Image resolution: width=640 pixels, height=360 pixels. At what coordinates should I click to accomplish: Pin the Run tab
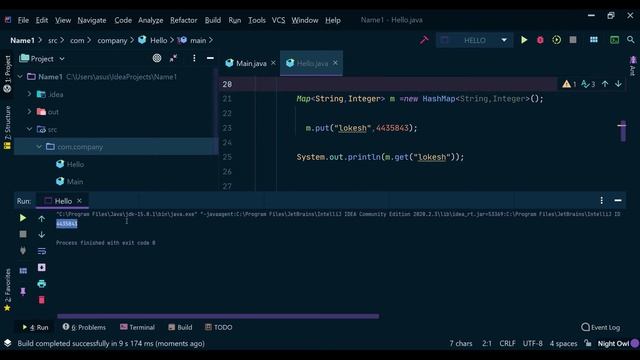click(23, 291)
